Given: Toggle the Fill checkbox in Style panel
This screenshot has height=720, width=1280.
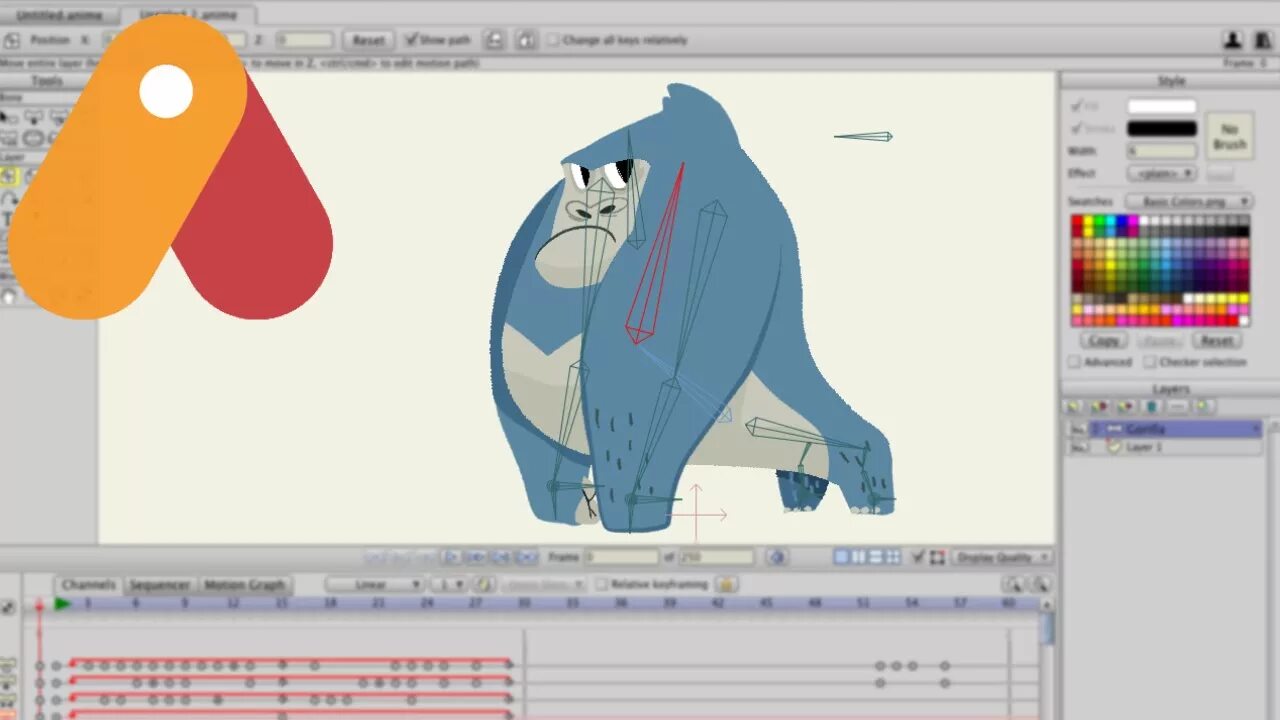Looking at the screenshot, I should click(x=1076, y=105).
